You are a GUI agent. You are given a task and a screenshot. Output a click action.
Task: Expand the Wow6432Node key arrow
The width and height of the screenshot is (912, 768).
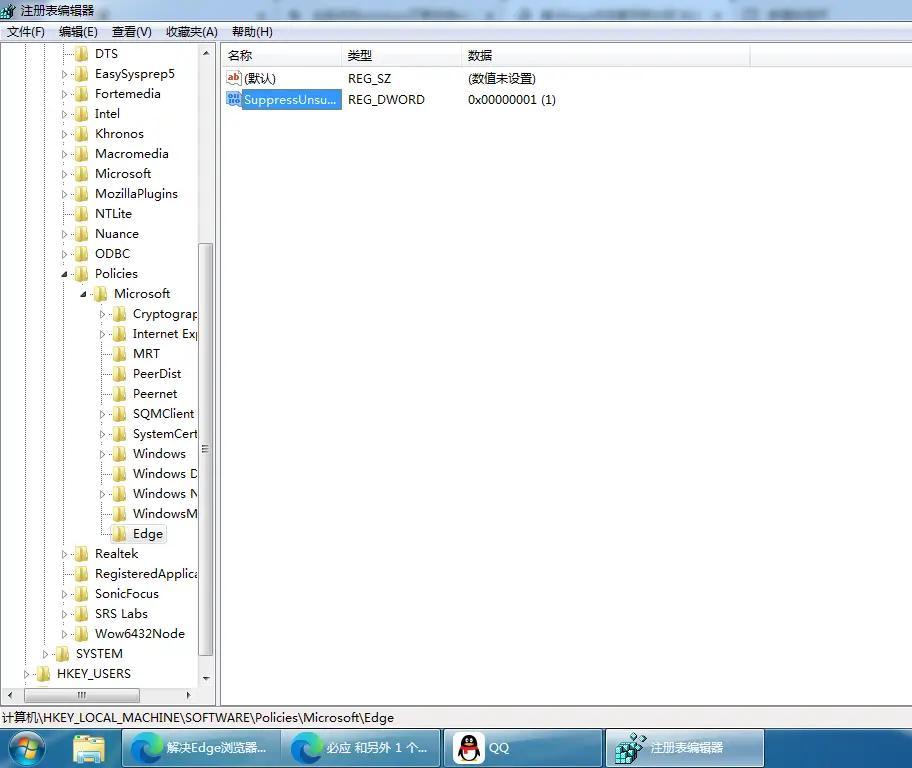(65, 634)
